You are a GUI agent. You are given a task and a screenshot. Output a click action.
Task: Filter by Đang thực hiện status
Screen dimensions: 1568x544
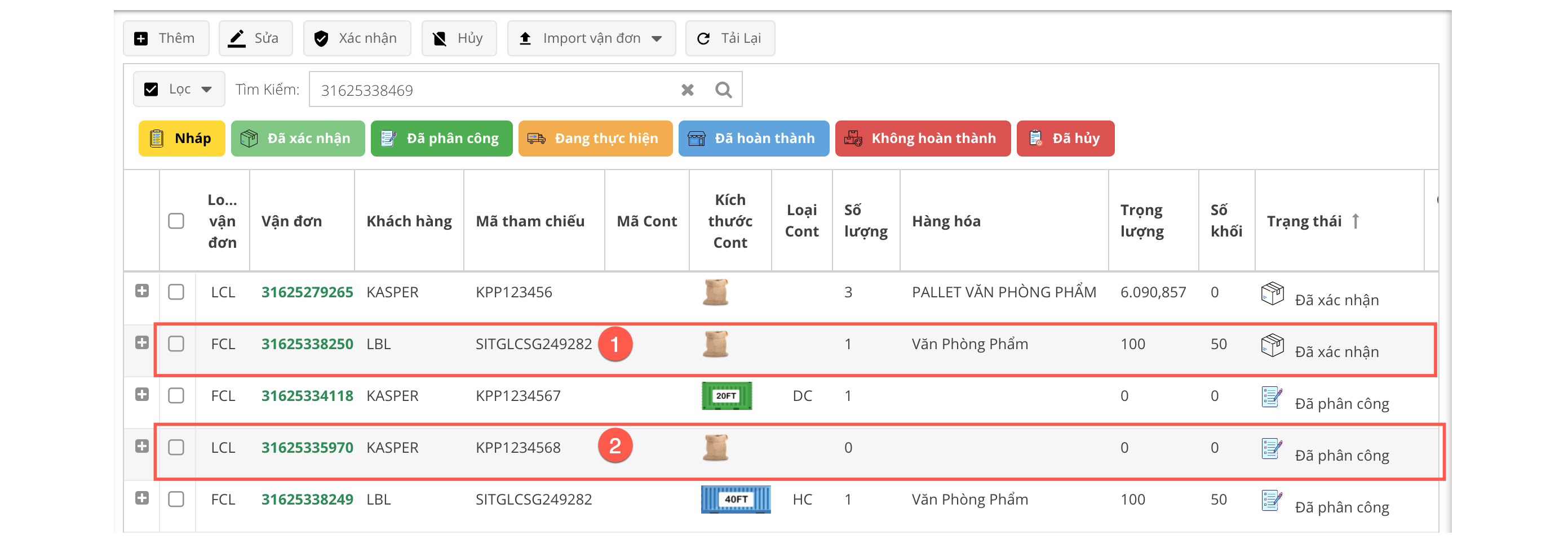point(595,139)
